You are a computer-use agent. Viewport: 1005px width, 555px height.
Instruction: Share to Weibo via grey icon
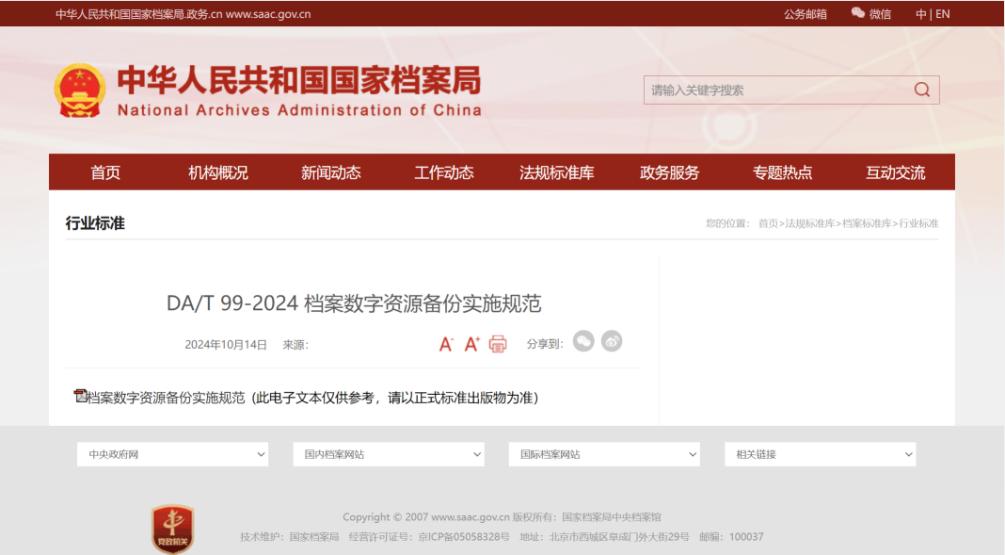click(612, 342)
